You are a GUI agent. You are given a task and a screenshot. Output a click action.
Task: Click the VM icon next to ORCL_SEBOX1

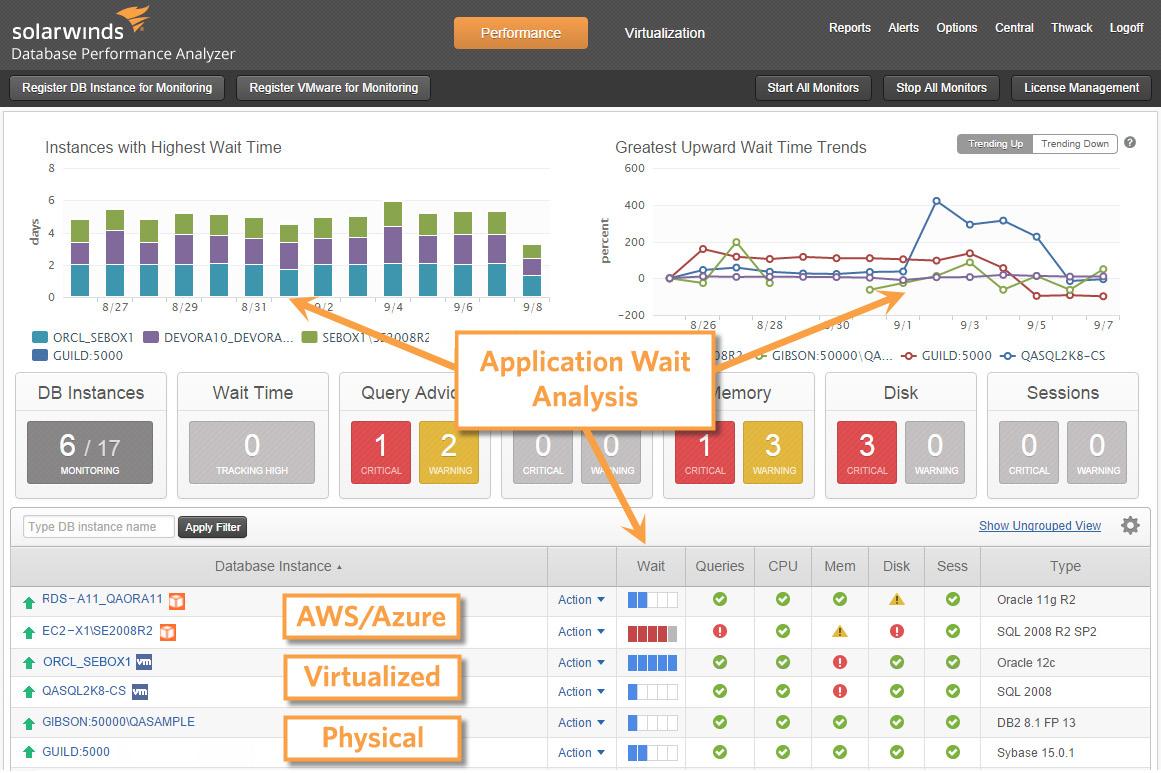click(143, 662)
